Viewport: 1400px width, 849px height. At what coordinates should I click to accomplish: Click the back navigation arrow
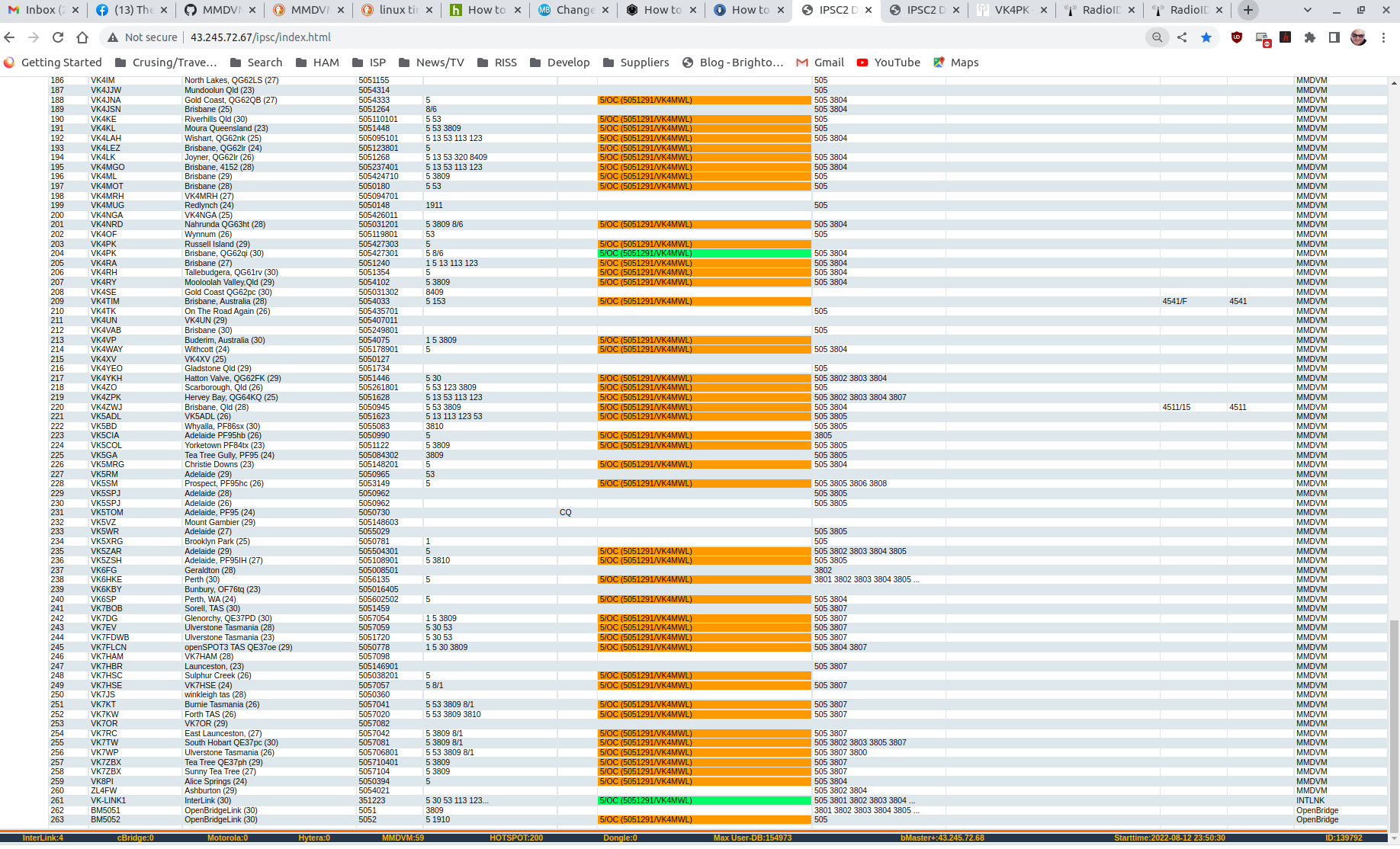(8, 37)
